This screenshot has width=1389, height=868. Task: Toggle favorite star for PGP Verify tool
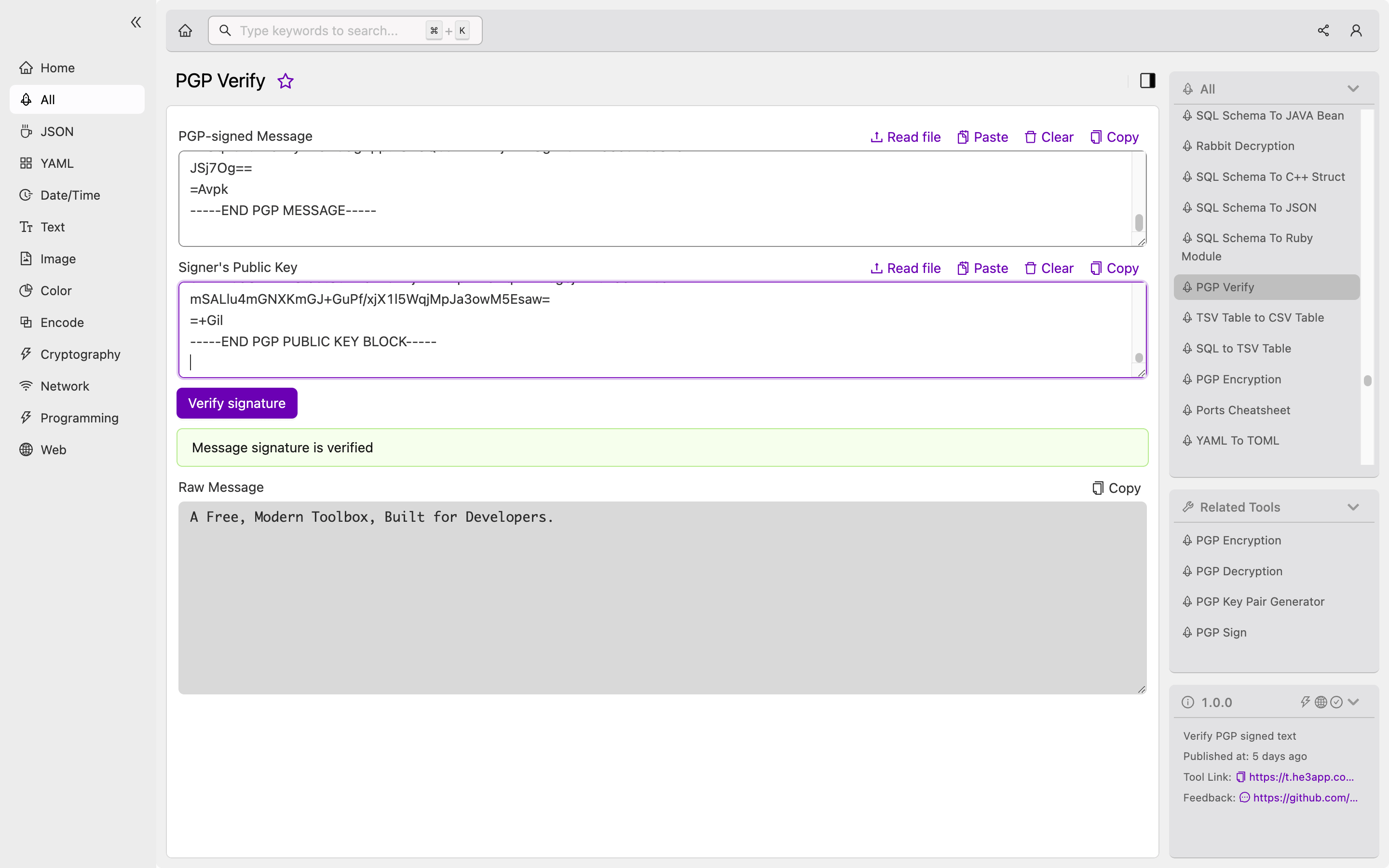285,81
